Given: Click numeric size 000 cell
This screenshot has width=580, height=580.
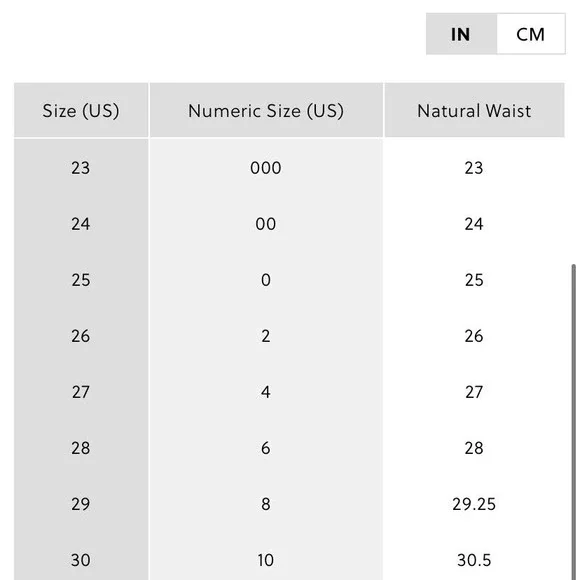Looking at the screenshot, I should (x=266, y=168).
